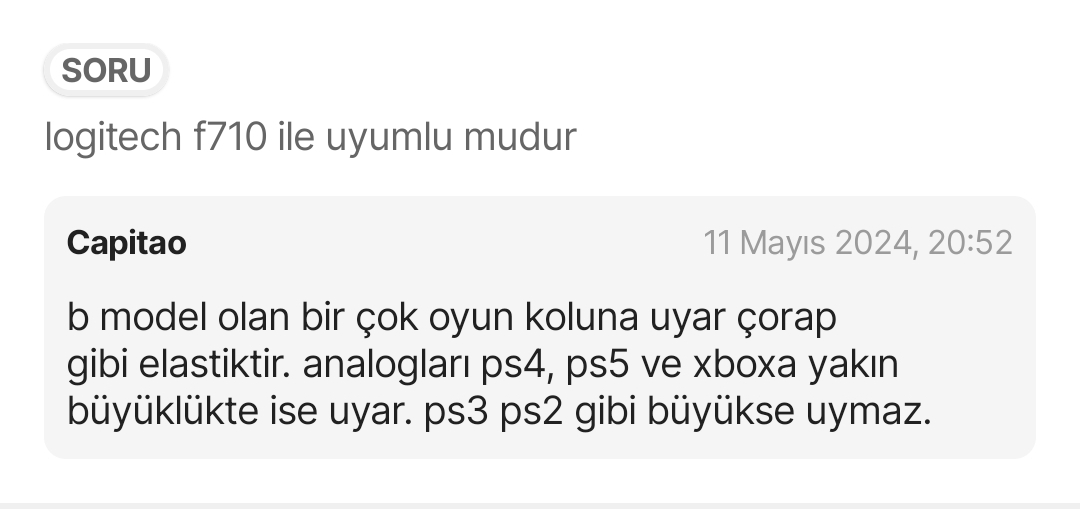Click 'f710' in the question text
1080x511 pixels.
pos(229,136)
